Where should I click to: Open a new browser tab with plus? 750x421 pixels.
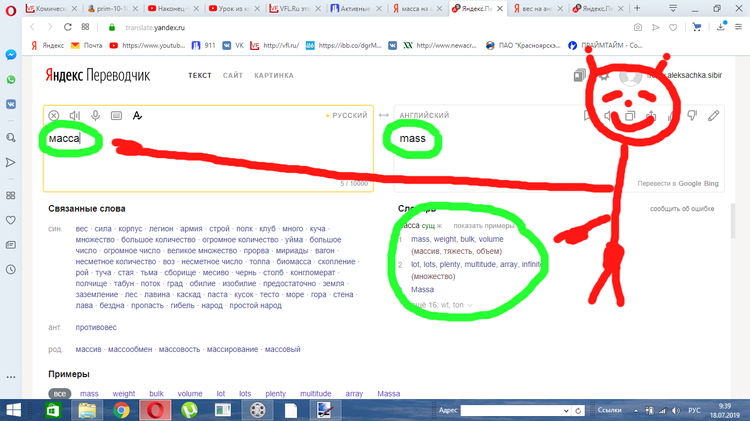click(637, 8)
